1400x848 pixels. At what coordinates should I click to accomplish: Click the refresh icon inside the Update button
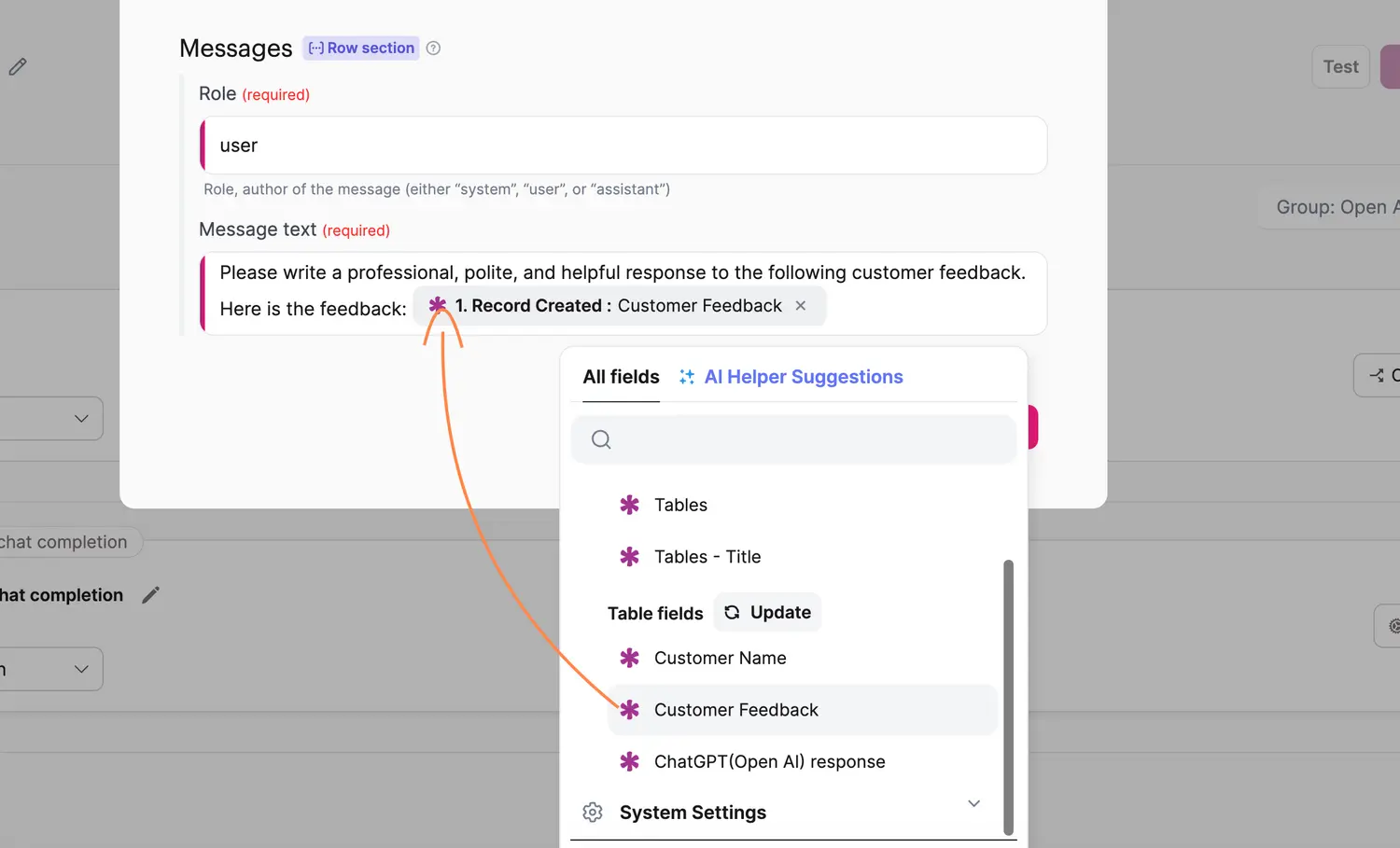(731, 612)
